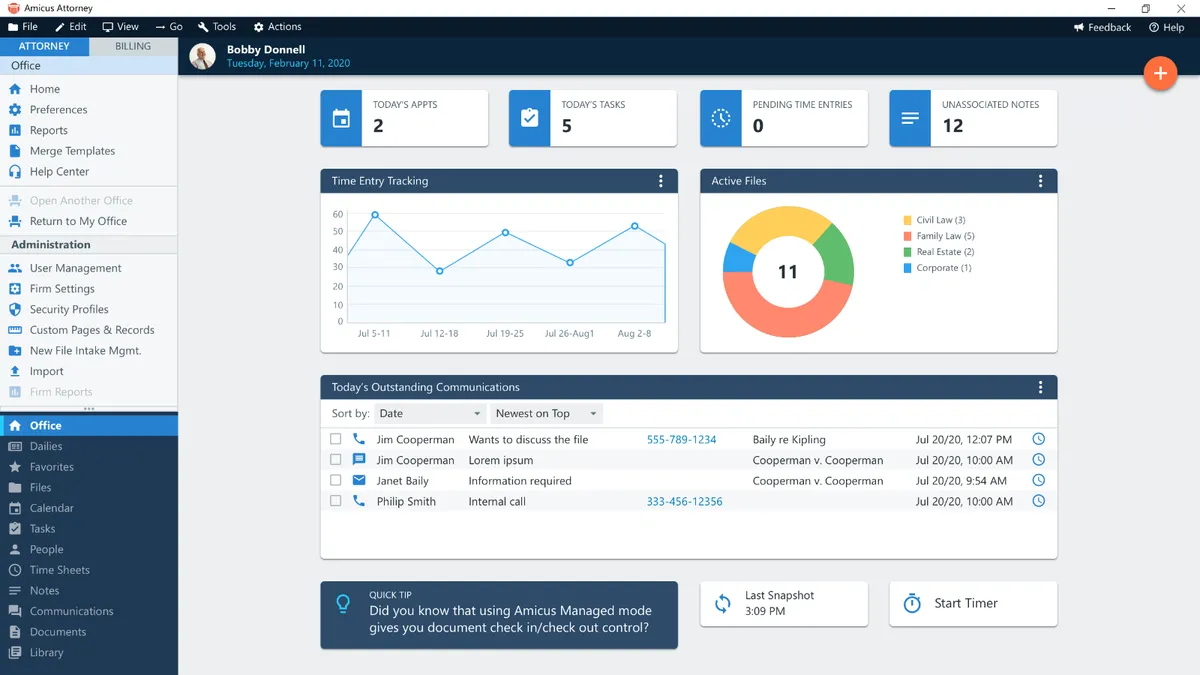Open Today's Appts calendar icon tile
The height and width of the screenshot is (675, 1200).
pos(342,118)
